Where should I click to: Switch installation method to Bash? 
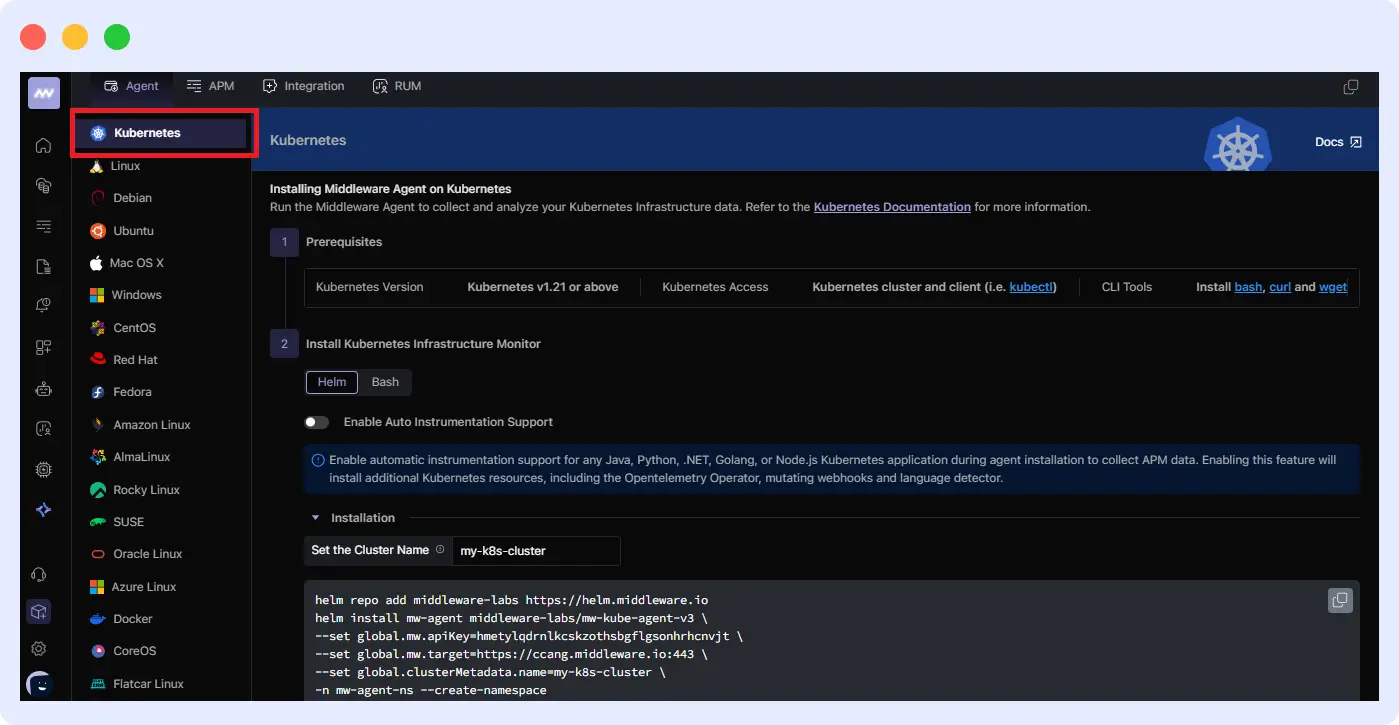(x=385, y=382)
